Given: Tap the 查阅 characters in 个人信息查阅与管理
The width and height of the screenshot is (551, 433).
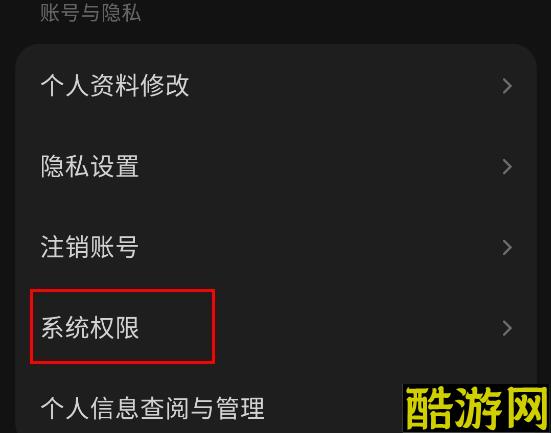Looking at the screenshot, I should tap(165, 408).
